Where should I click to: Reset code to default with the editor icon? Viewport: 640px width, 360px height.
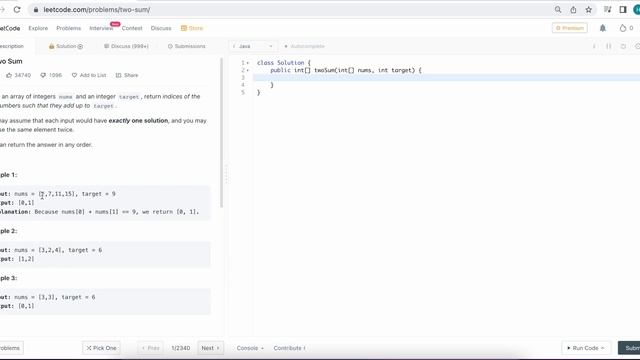(623, 46)
